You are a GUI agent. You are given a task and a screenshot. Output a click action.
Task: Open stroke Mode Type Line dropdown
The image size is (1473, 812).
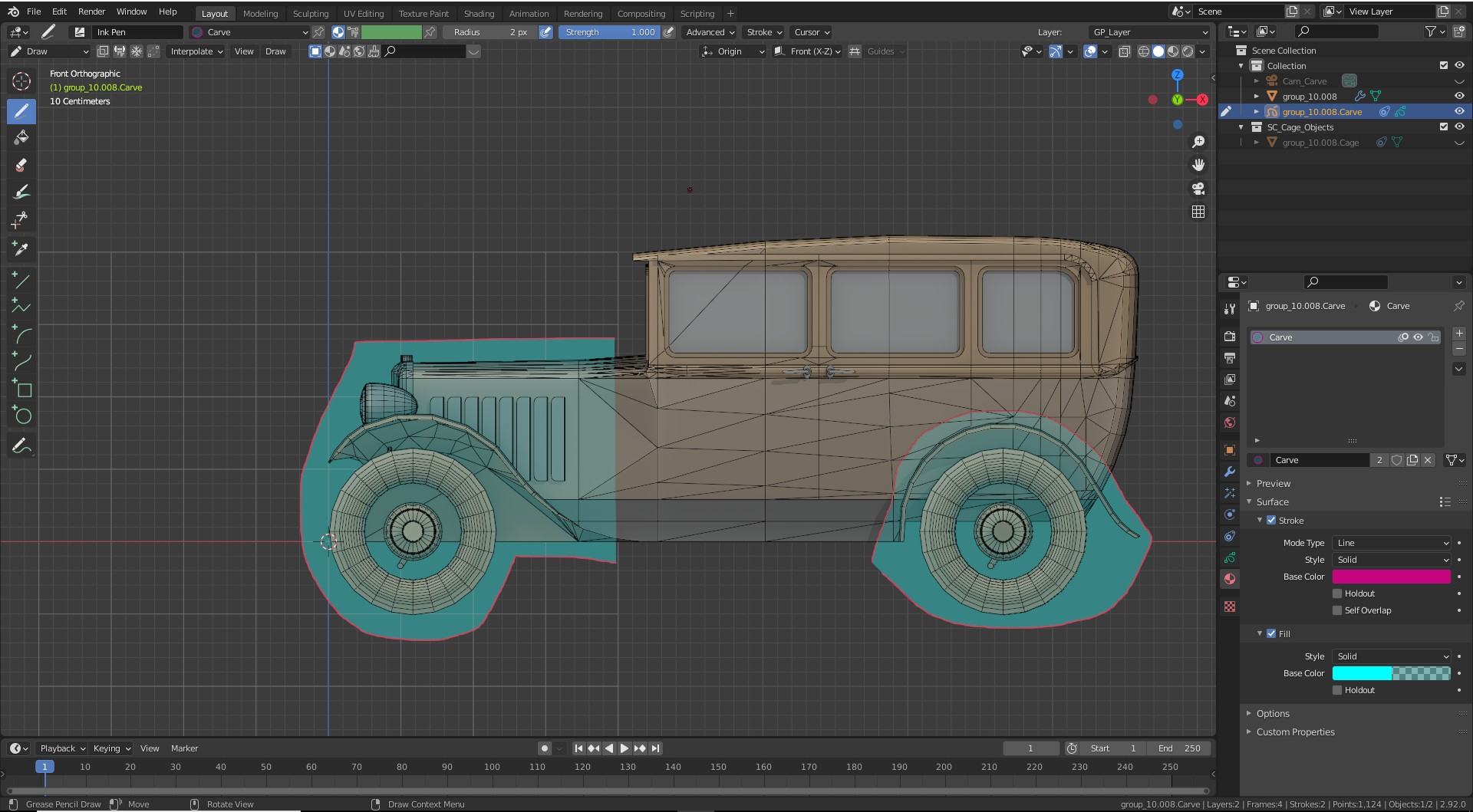[1392, 543]
